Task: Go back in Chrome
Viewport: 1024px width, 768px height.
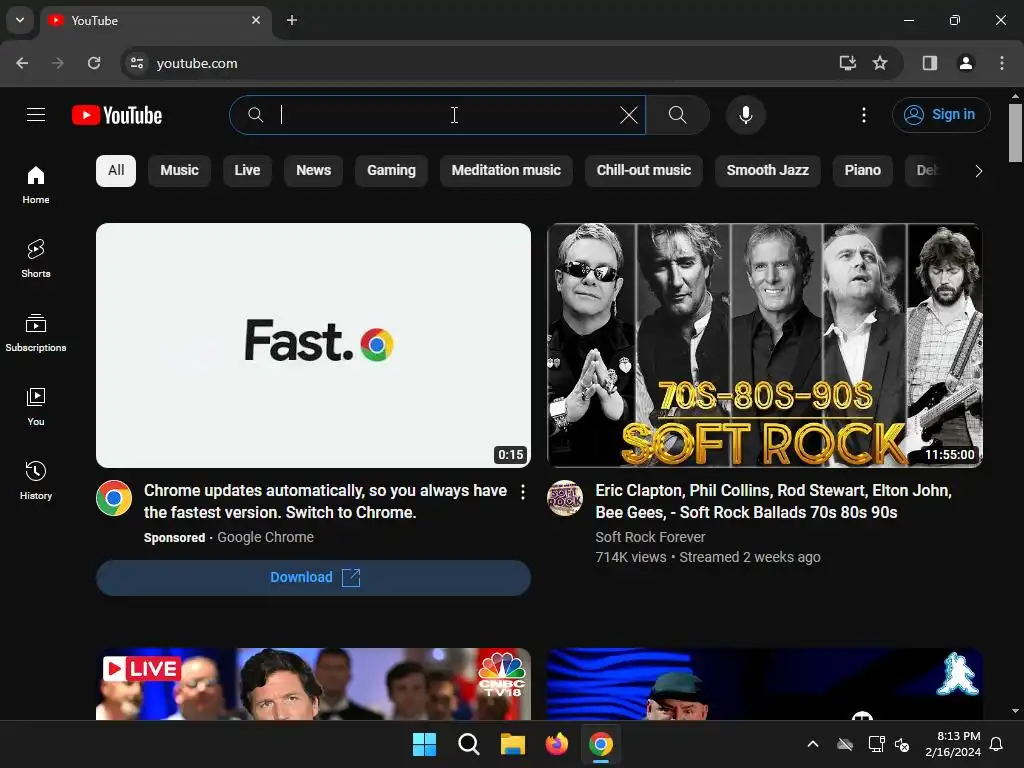Action: click(x=22, y=63)
